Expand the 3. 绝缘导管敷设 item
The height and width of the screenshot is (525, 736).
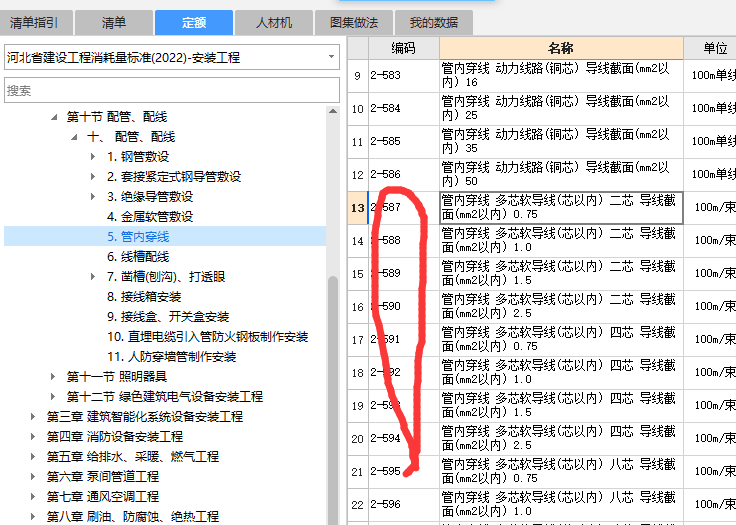pos(93,197)
